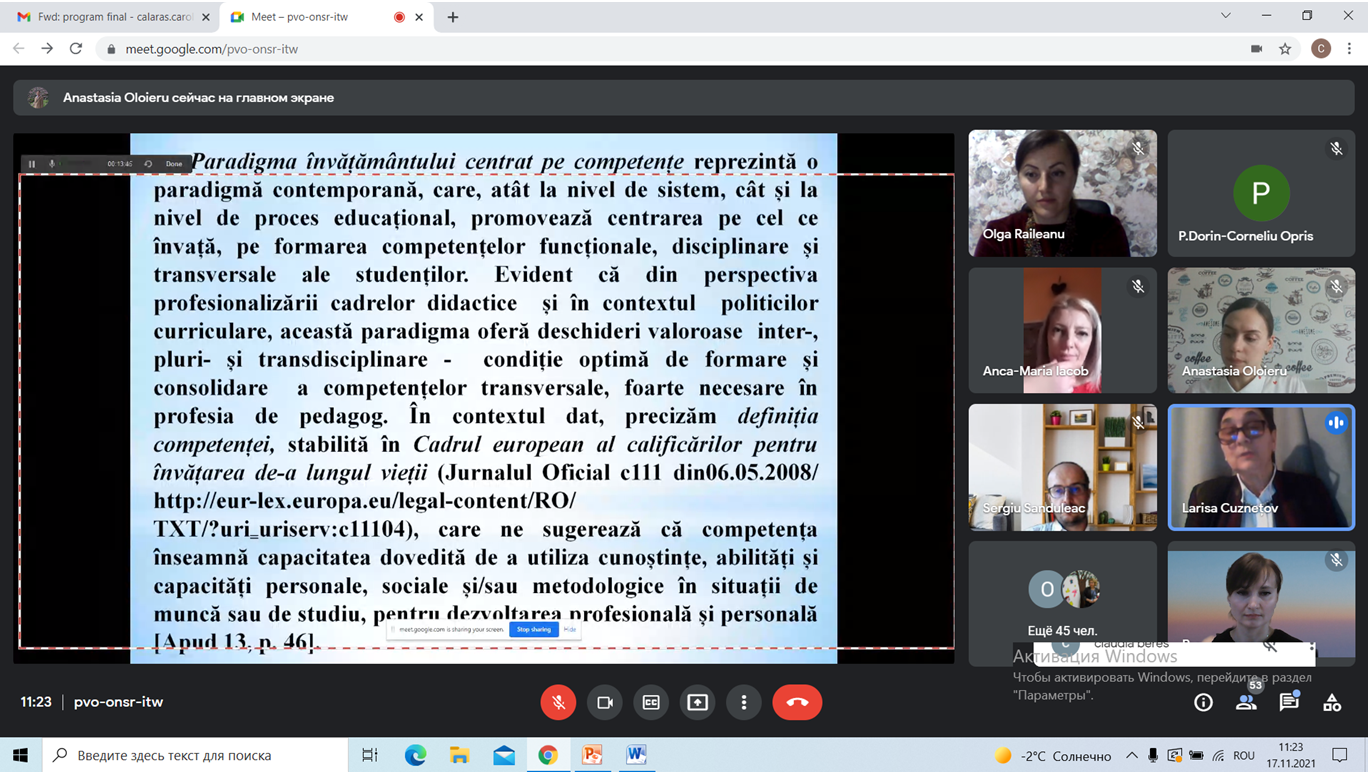Select Olga Raileanu's video tile

1062,193
